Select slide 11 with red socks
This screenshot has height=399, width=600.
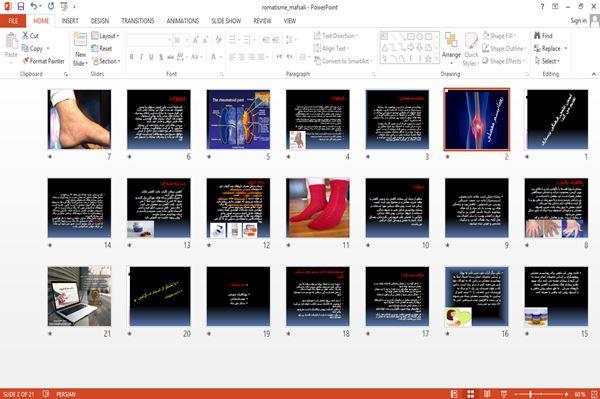pyautogui.click(x=318, y=208)
